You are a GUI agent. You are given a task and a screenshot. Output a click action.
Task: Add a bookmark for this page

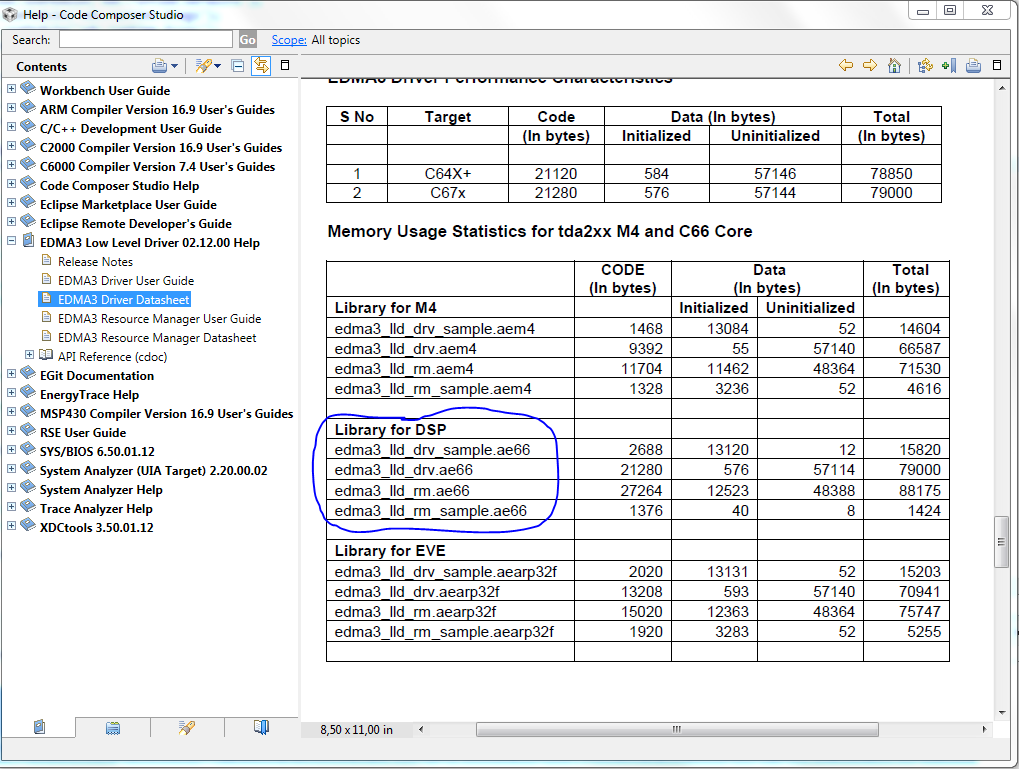(x=952, y=65)
